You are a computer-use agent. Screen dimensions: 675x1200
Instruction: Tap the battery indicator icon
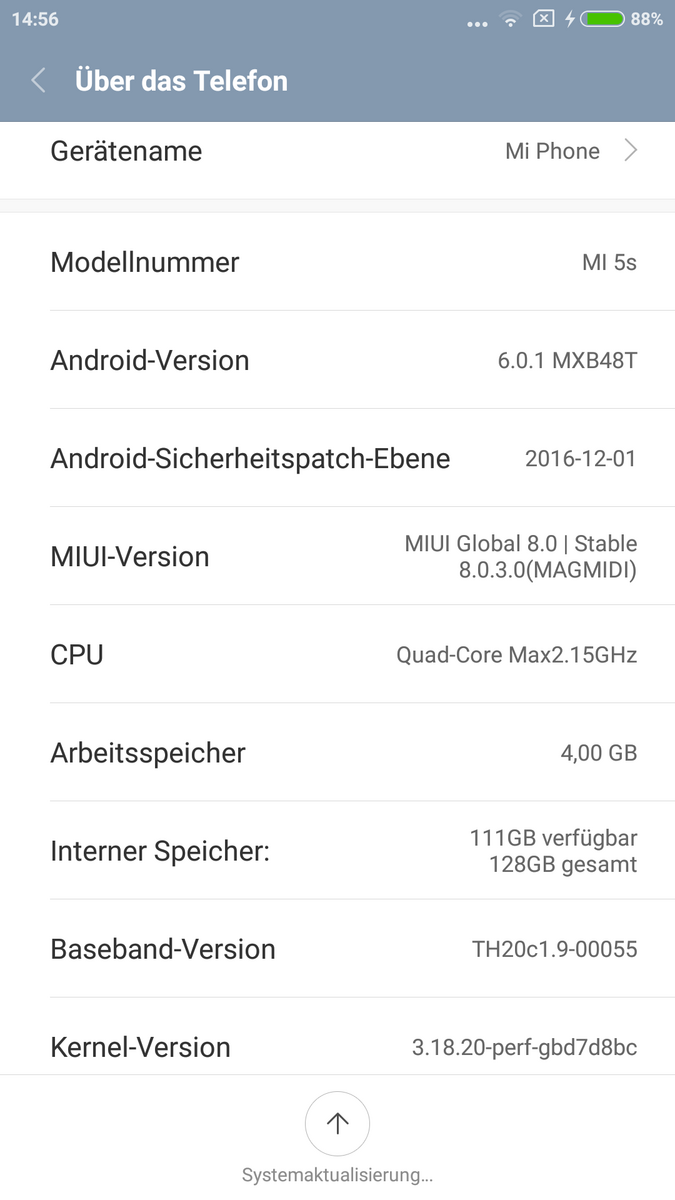(x=602, y=19)
